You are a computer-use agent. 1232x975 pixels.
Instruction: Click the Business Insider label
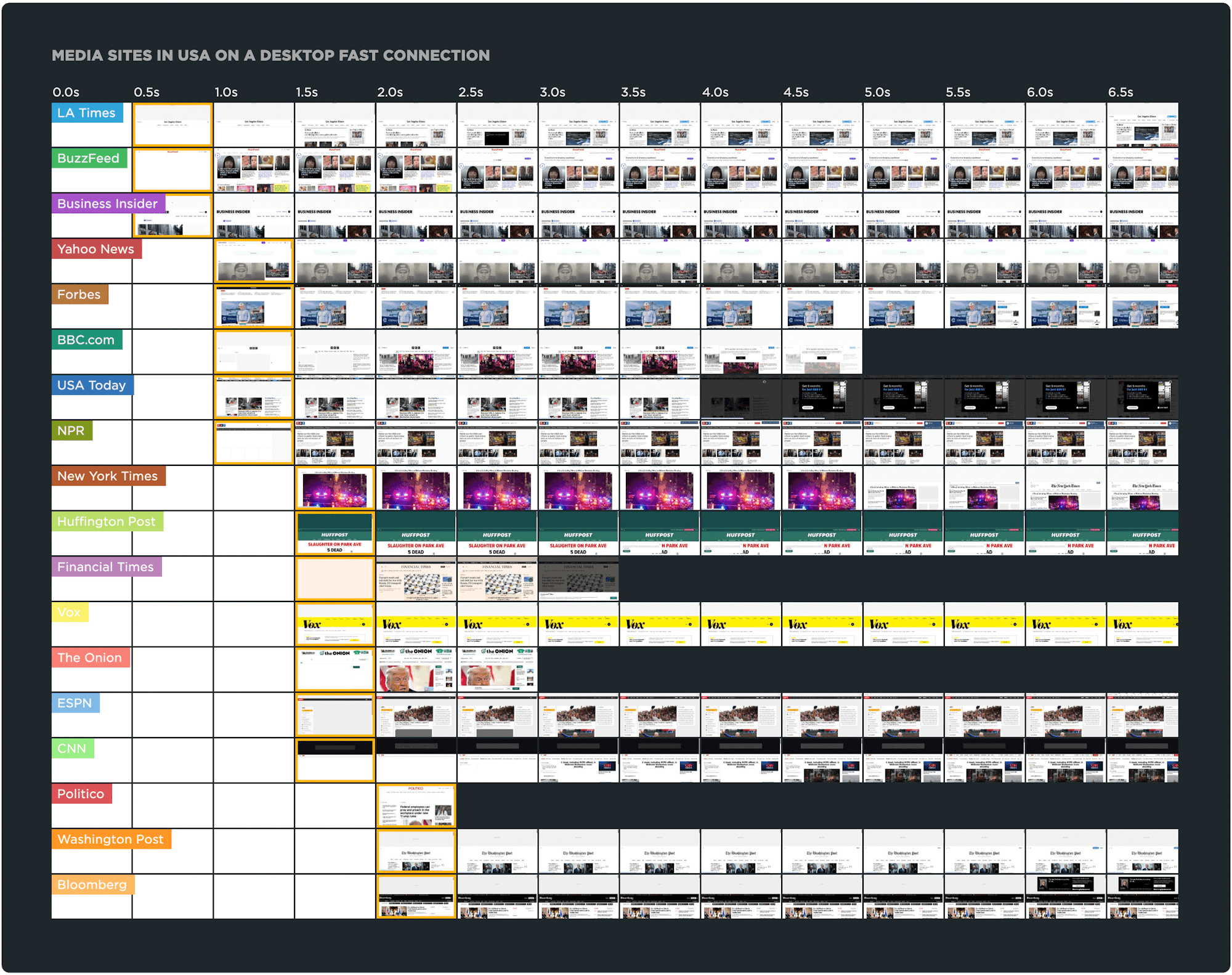(x=108, y=204)
